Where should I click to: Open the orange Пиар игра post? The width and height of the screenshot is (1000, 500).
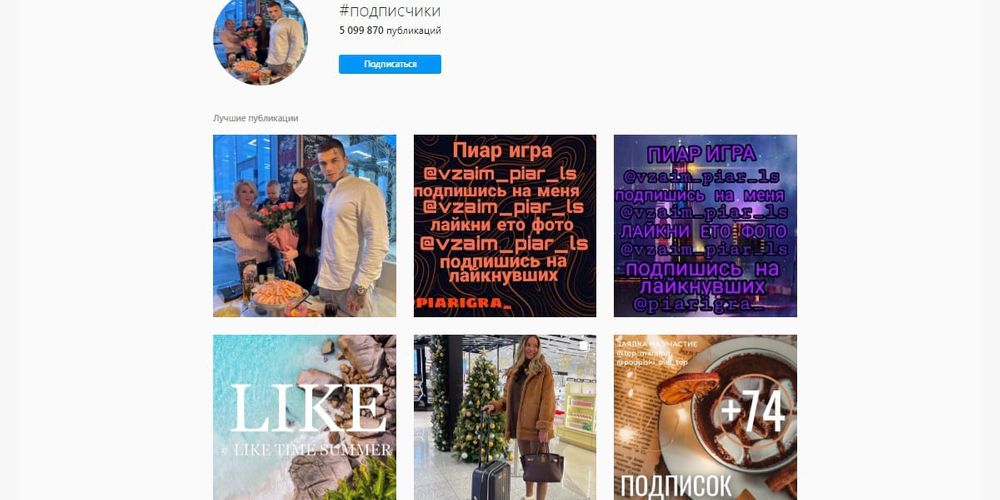coord(505,226)
